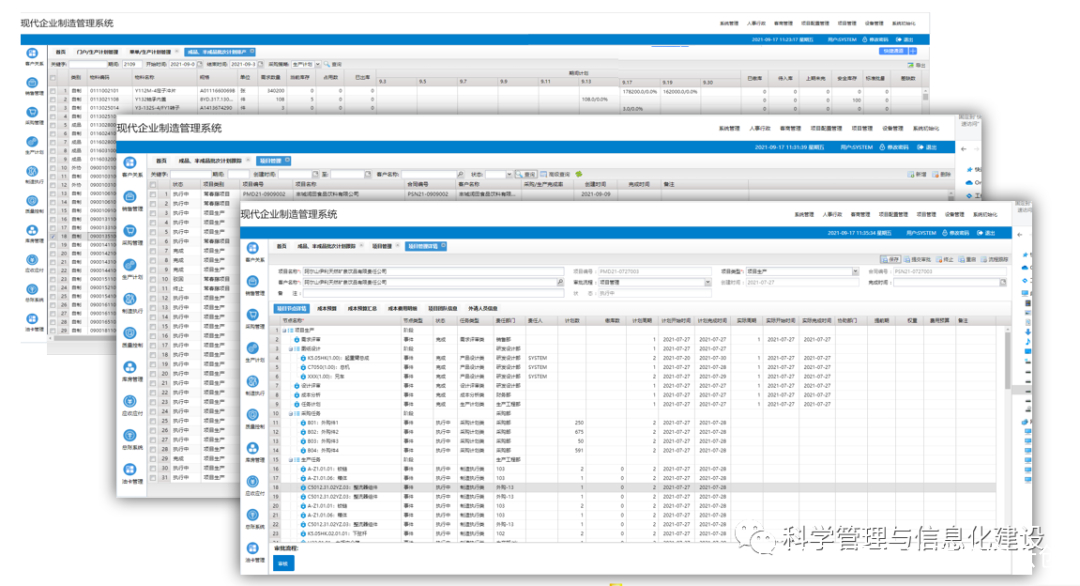1080x586 pixels.
Task: Open 状态 dropdown in middle window filter bar
Action: 509,174
